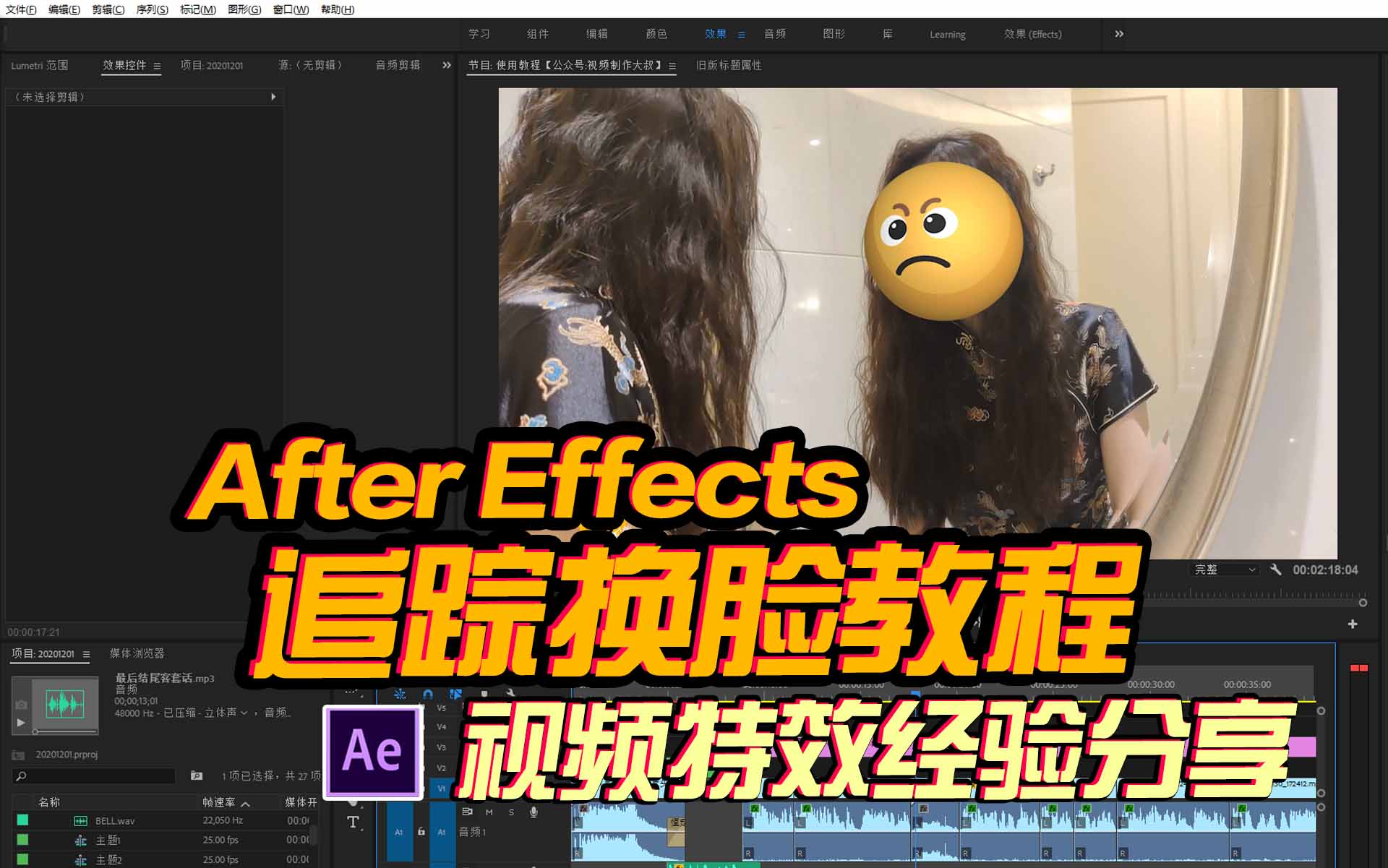Open the 编辑(E) menu
This screenshot has width=1388, height=868.
click(x=64, y=9)
